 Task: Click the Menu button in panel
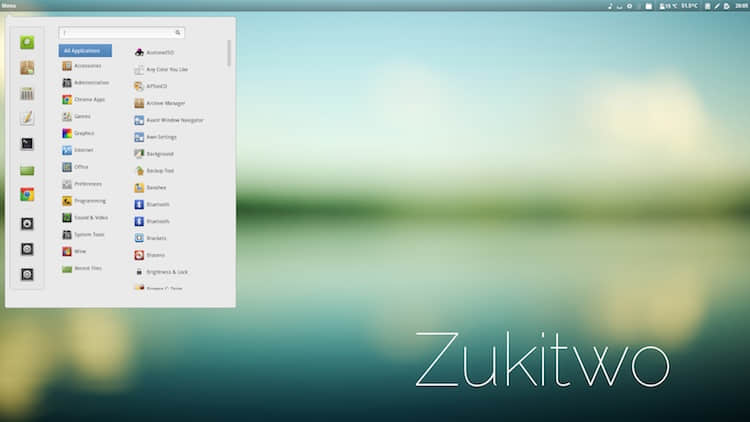[x=9, y=6]
